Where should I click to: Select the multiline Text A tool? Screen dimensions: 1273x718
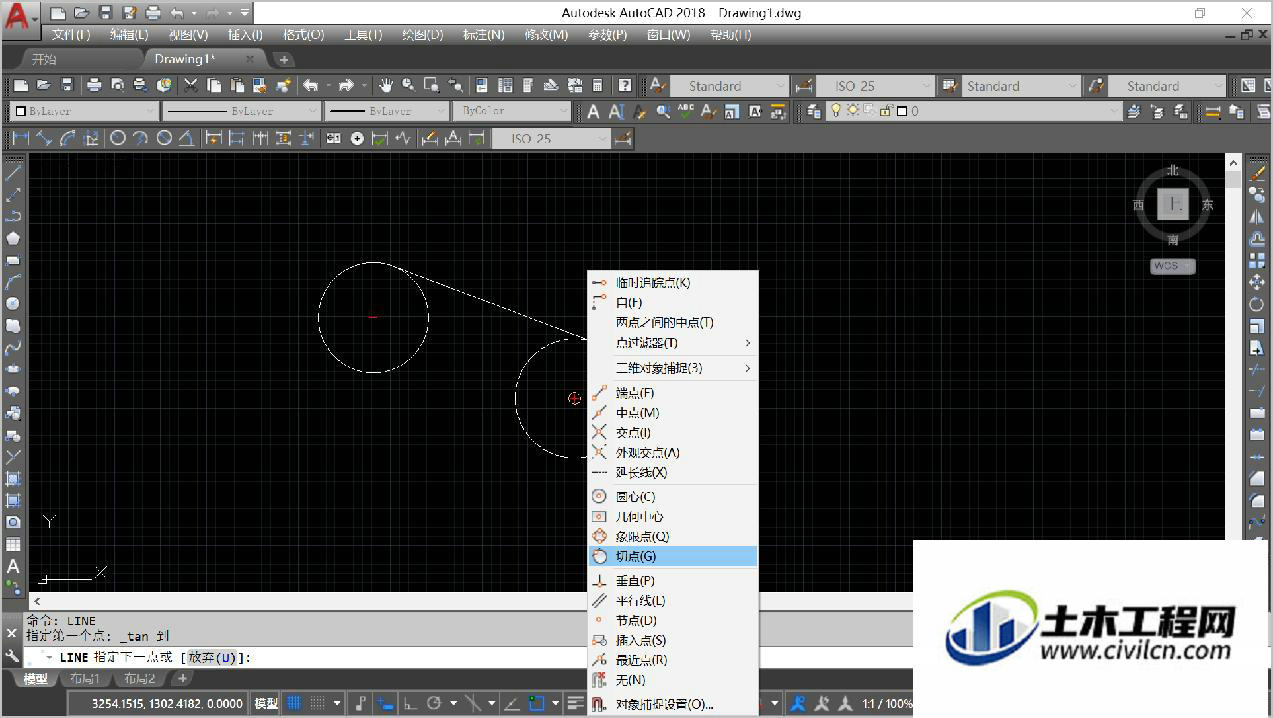coord(13,566)
